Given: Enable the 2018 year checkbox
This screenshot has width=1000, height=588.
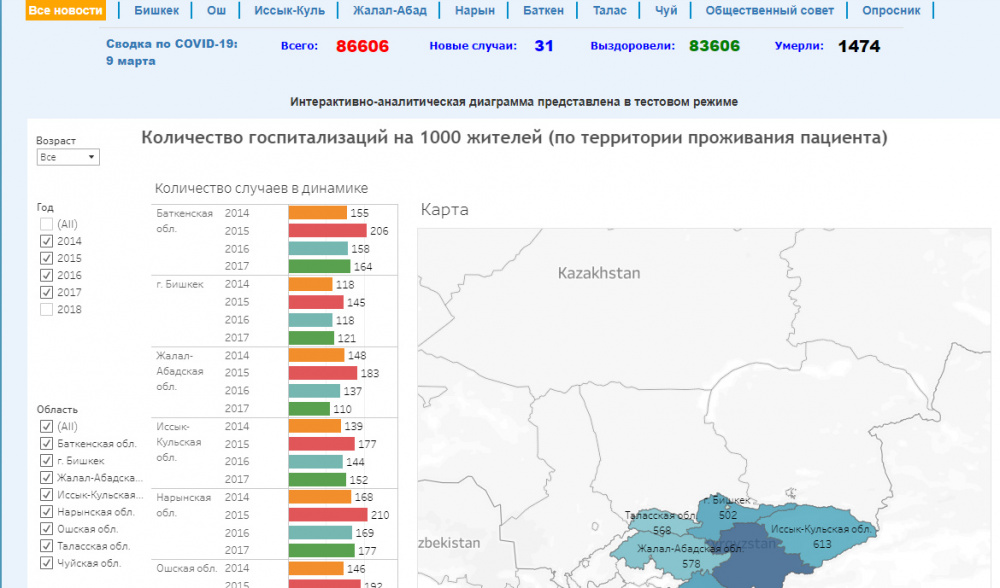Looking at the screenshot, I should pyautogui.click(x=46, y=309).
